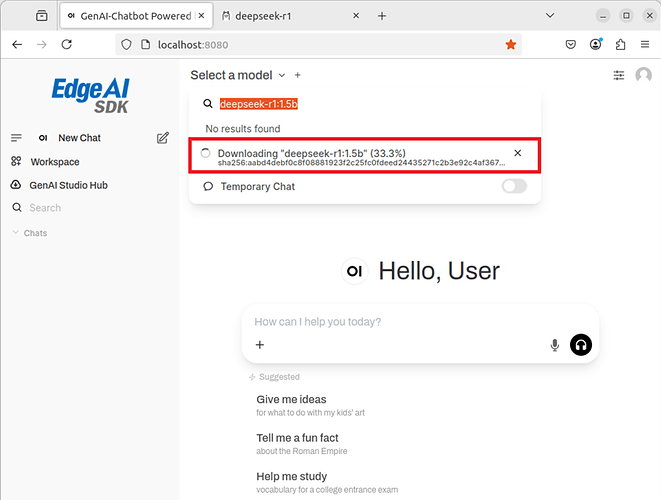Open a new browser tab
The image size is (661, 500).
click(x=382, y=16)
